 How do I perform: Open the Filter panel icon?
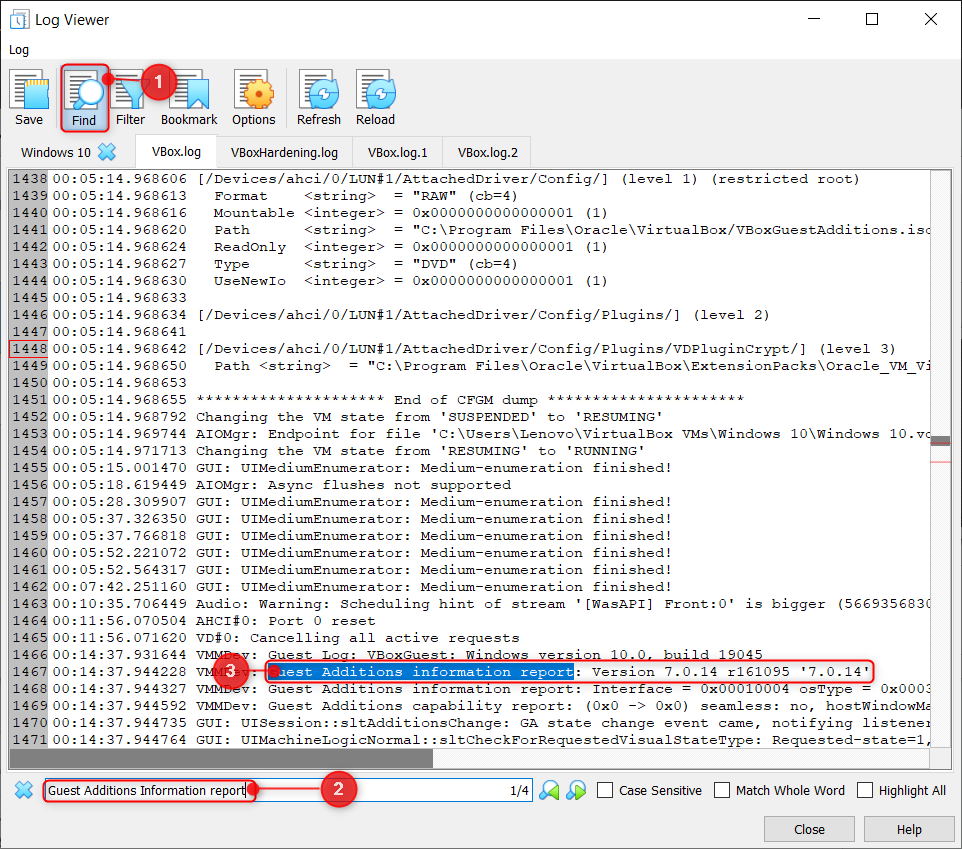pyautogui.click(x=130, y=98)
